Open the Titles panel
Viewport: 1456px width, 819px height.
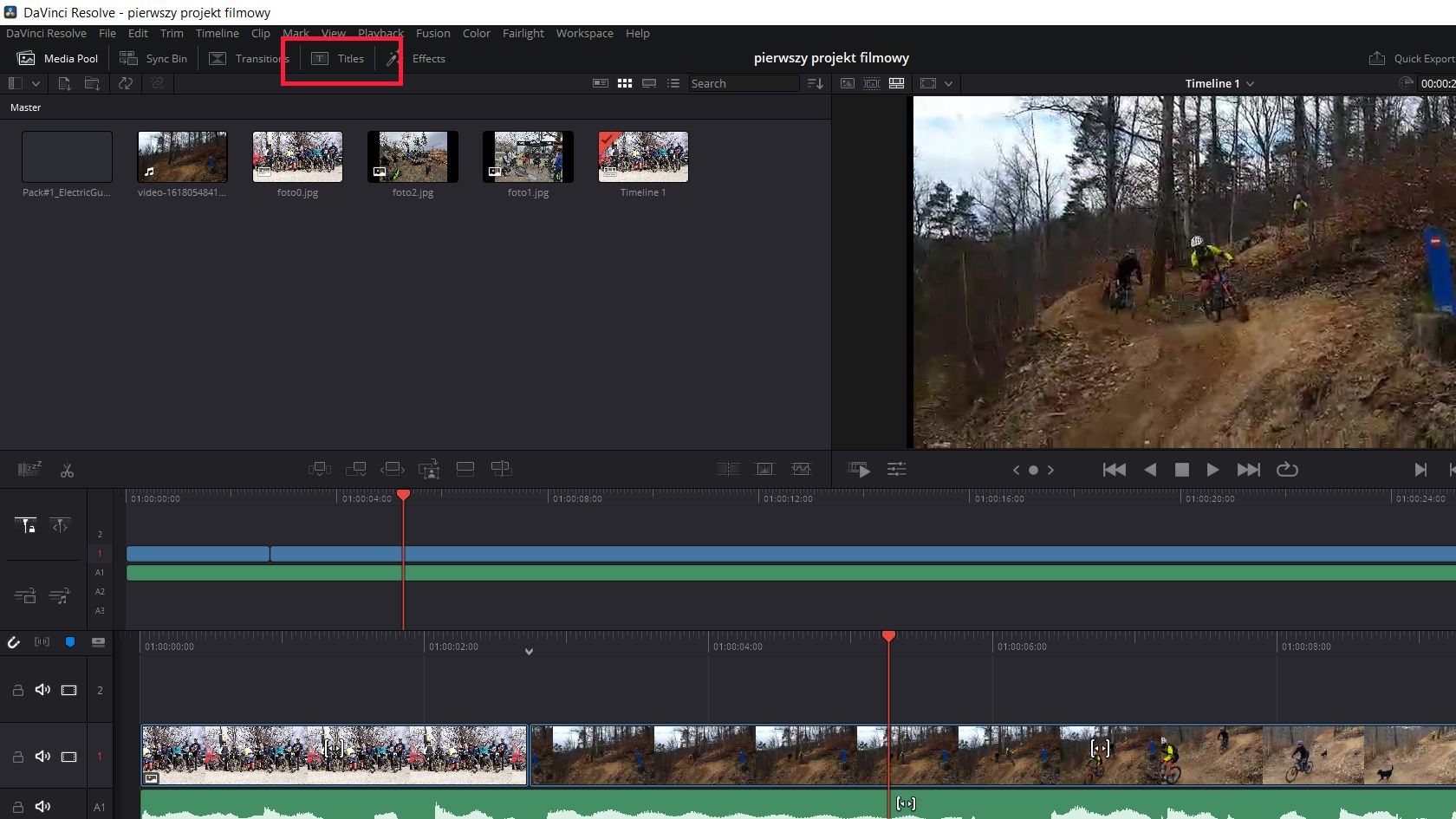tap(339, 59)
